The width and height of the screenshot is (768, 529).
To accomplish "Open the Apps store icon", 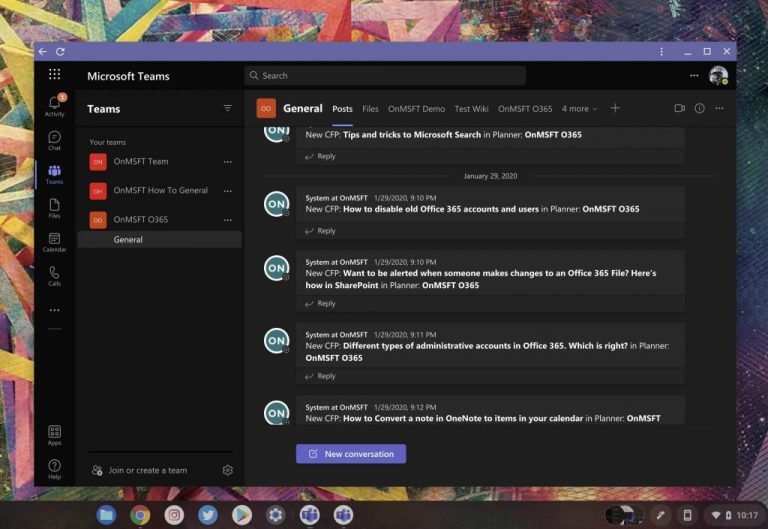I will coord(54,435).
